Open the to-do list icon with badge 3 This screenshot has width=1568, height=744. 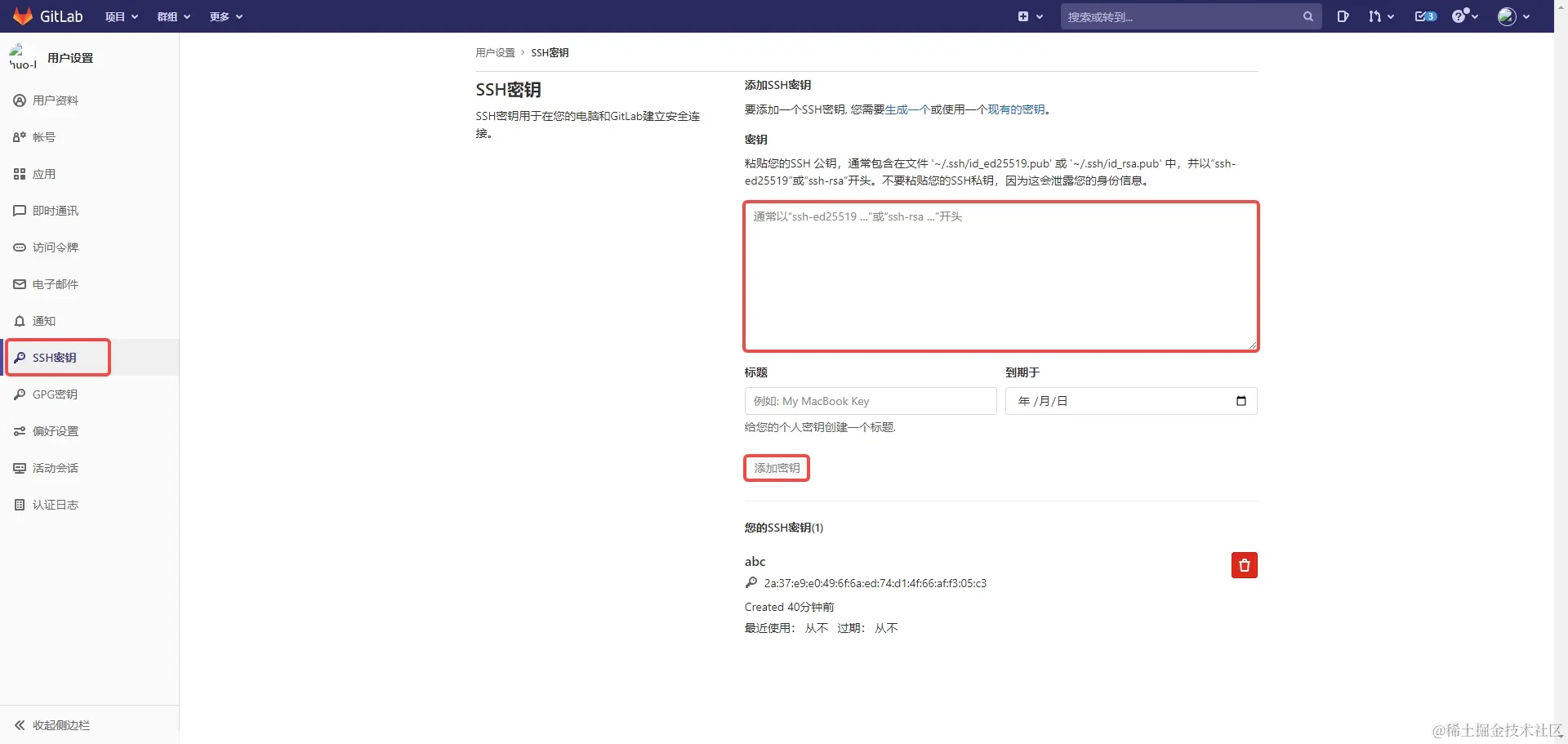pyautogui.click(x=1426, y=16)
